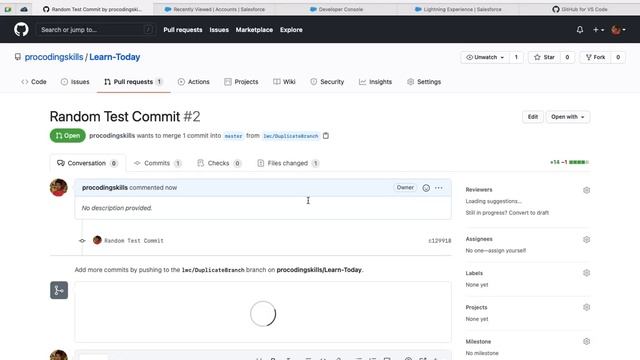
Task: Click the Reviewers gear icon
Action: [x=587, y=190]
